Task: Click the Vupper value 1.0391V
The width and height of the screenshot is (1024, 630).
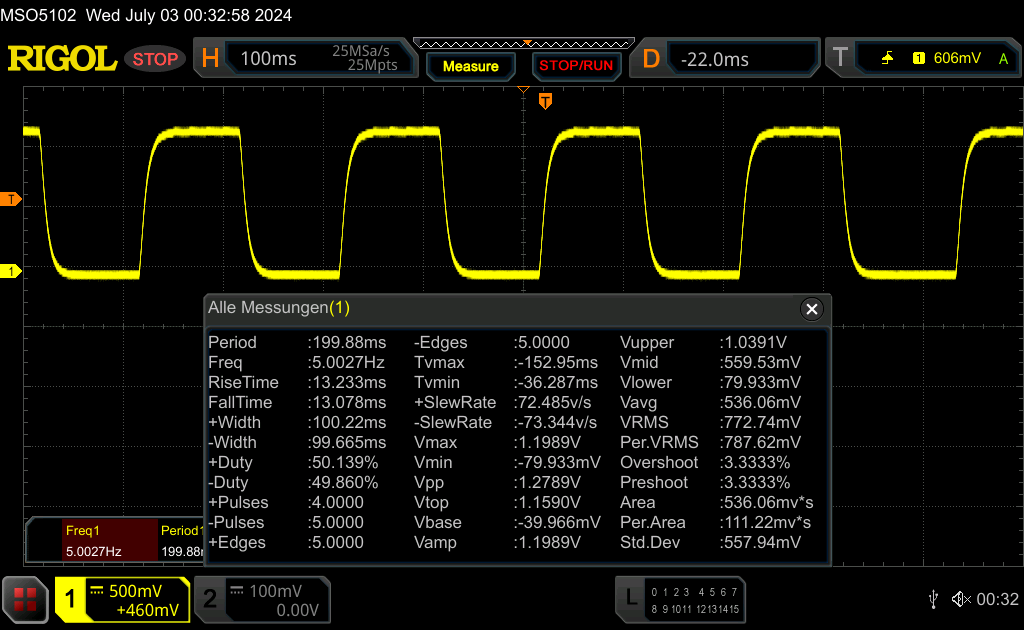Action: tap(755, 342)
